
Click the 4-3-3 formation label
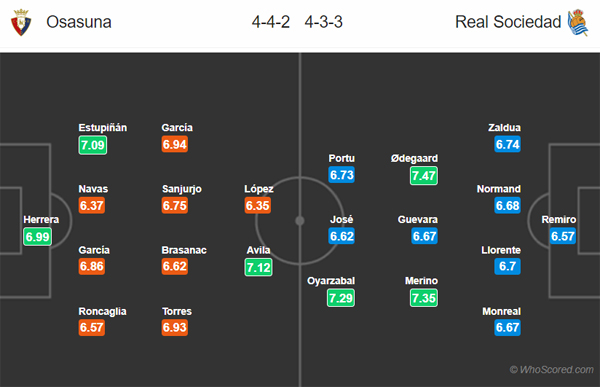[323, 22]
